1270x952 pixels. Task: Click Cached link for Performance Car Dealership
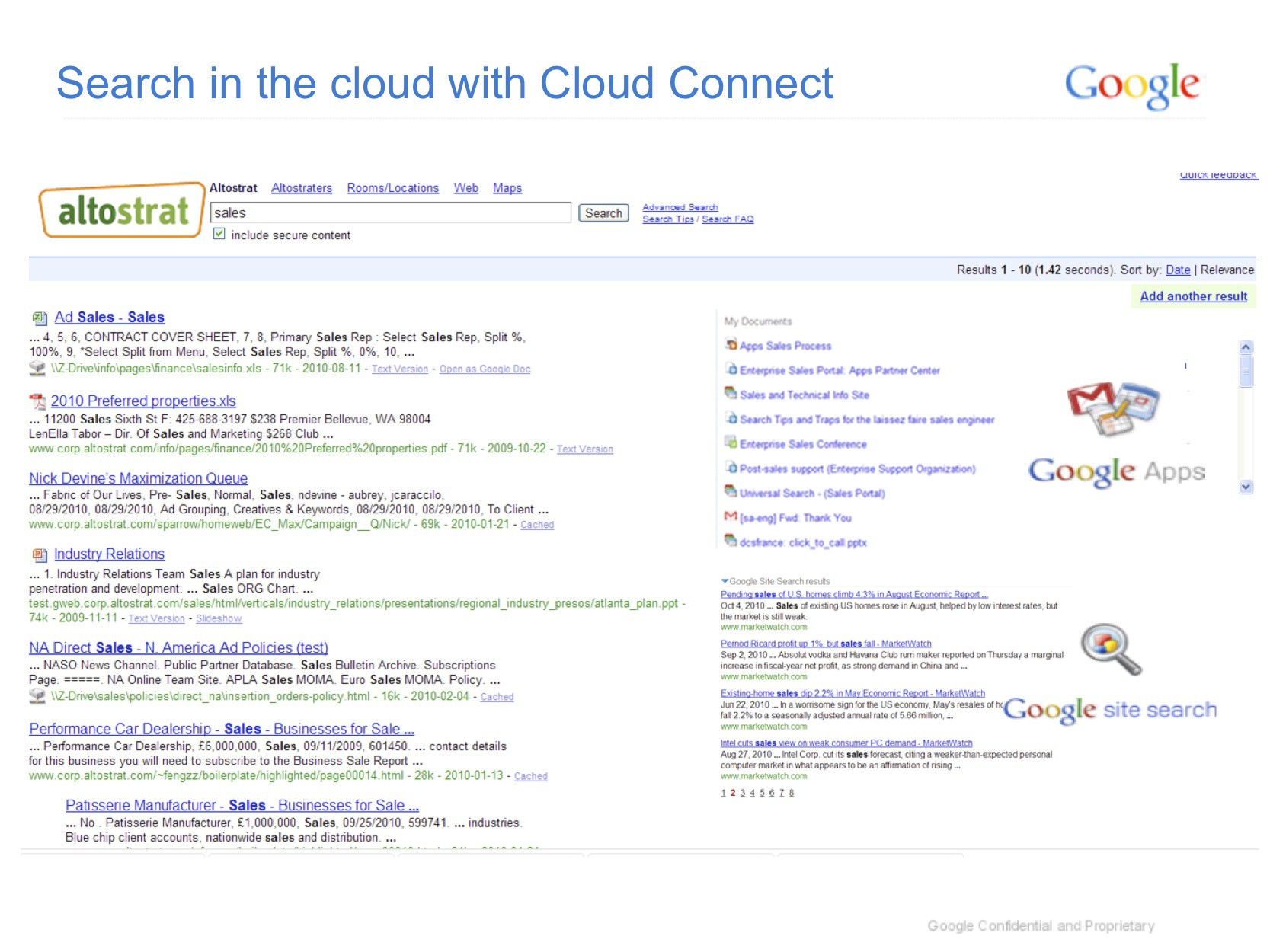coord(531,777)
